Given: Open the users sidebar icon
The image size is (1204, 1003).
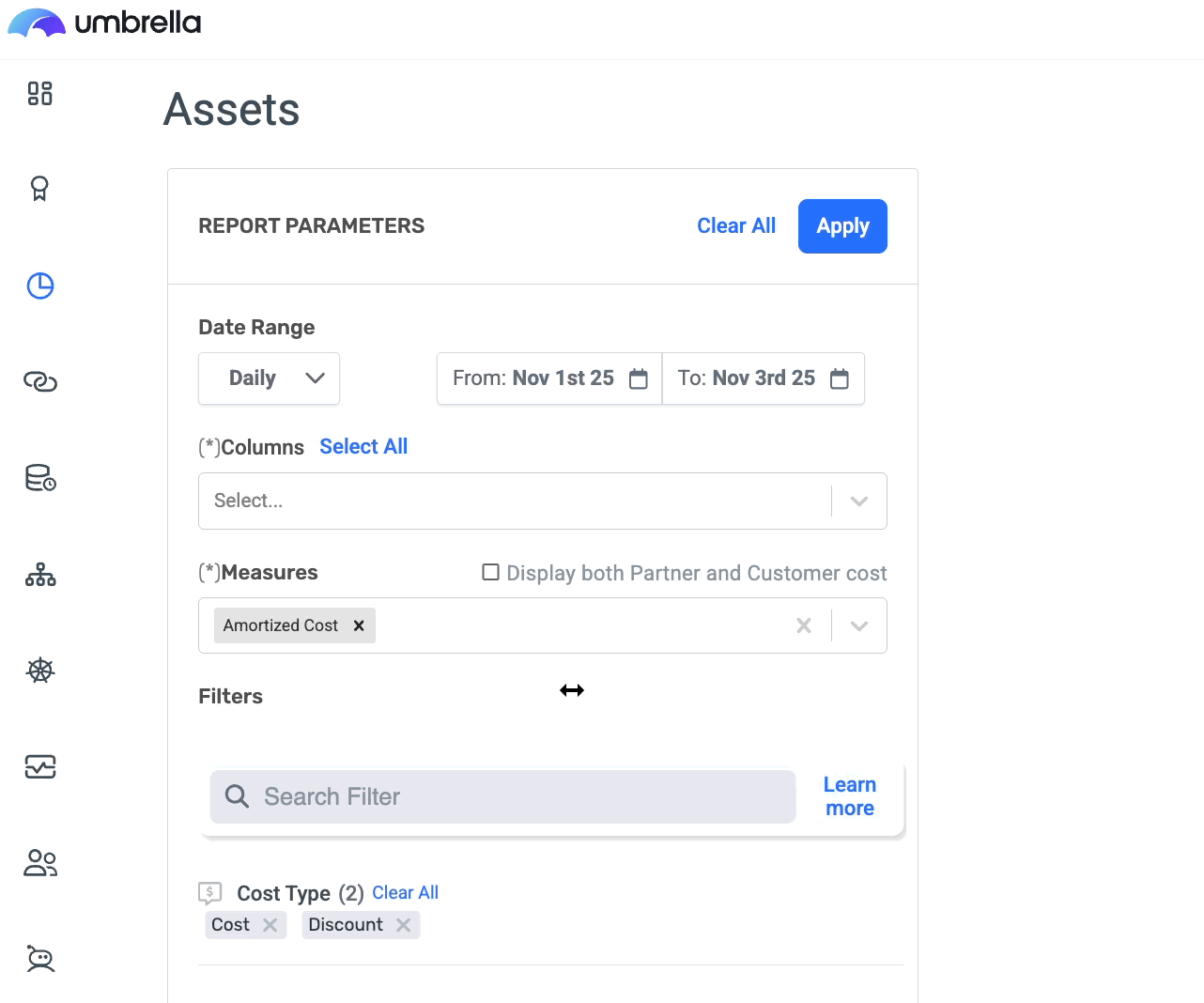Looking at the screenshot, I should pos(40,863).
